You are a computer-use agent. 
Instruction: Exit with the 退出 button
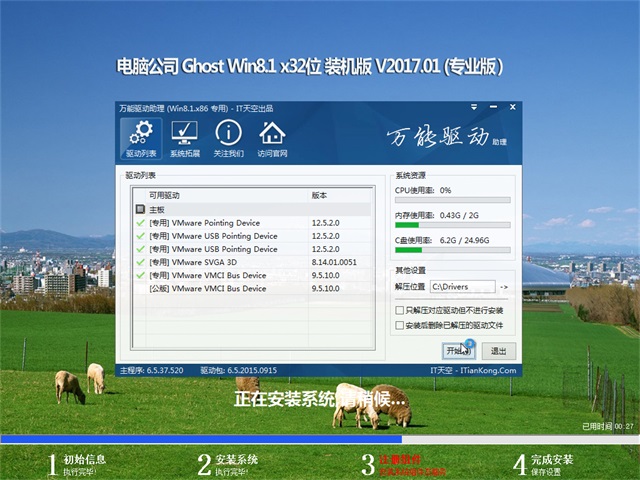point(498,351)
